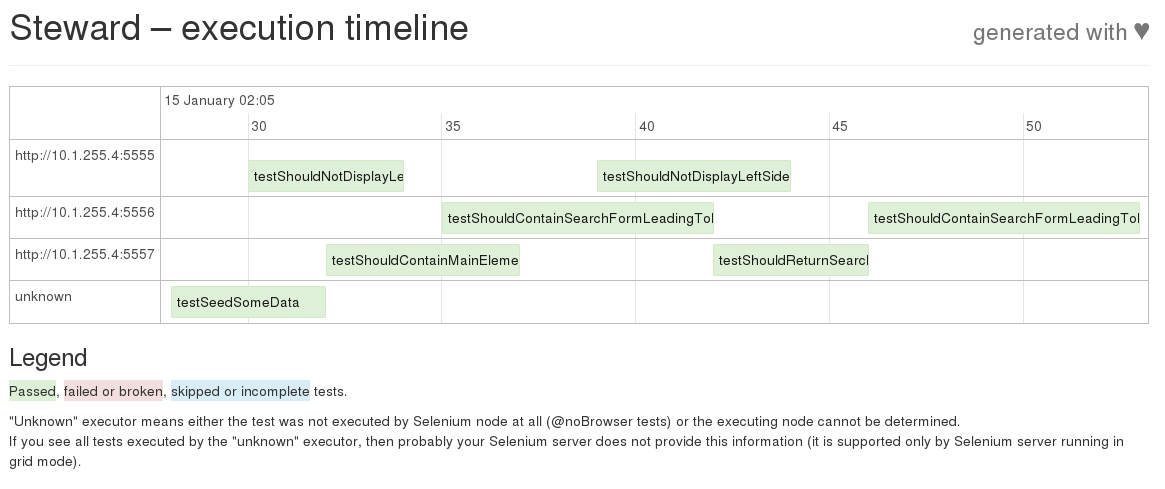Screen dimensions: 1165x489
Task: Click the 45 seconds axis tick
Action: (x=840, y=126)
